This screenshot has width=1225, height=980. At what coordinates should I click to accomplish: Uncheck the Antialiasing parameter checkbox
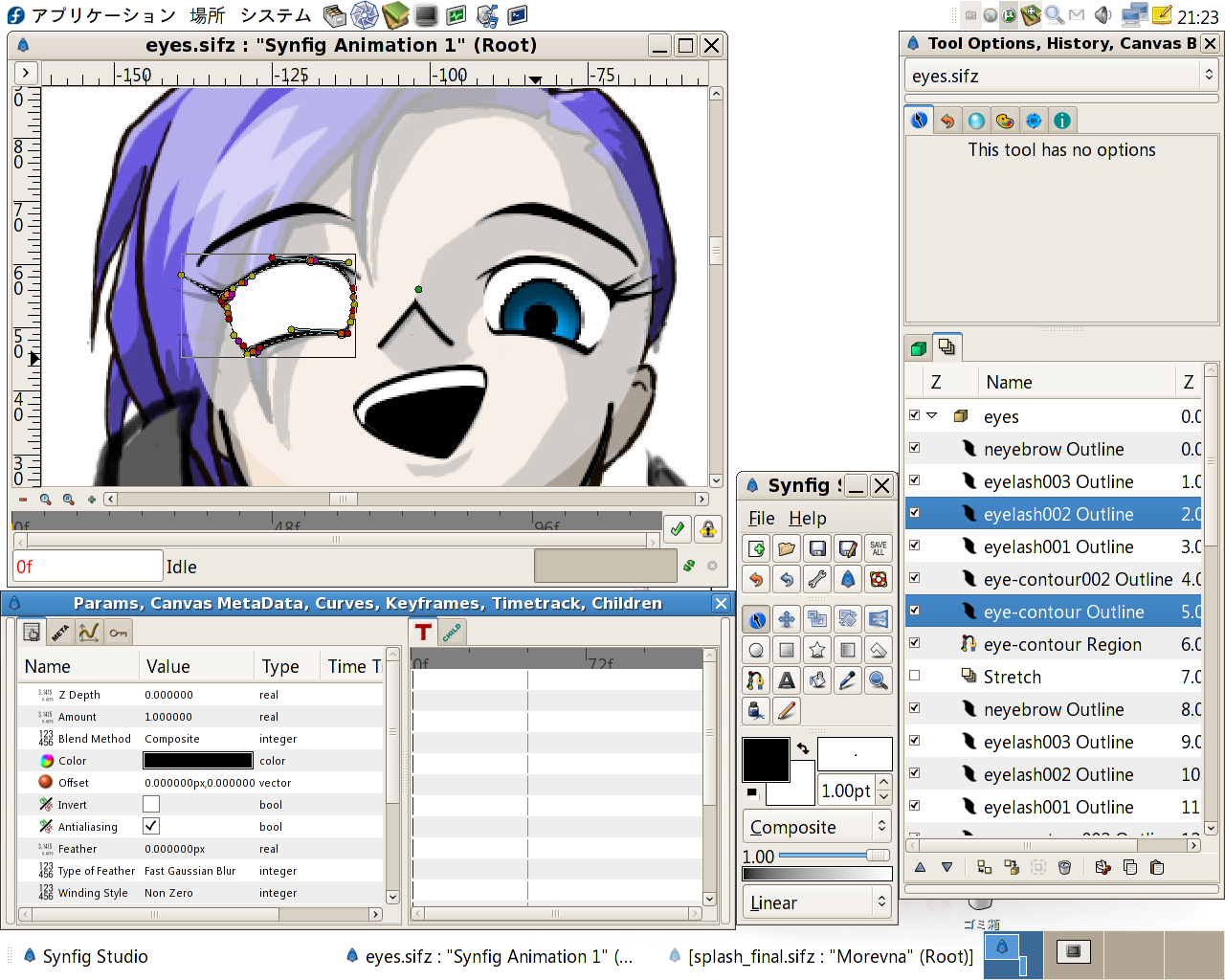[151, 826]
